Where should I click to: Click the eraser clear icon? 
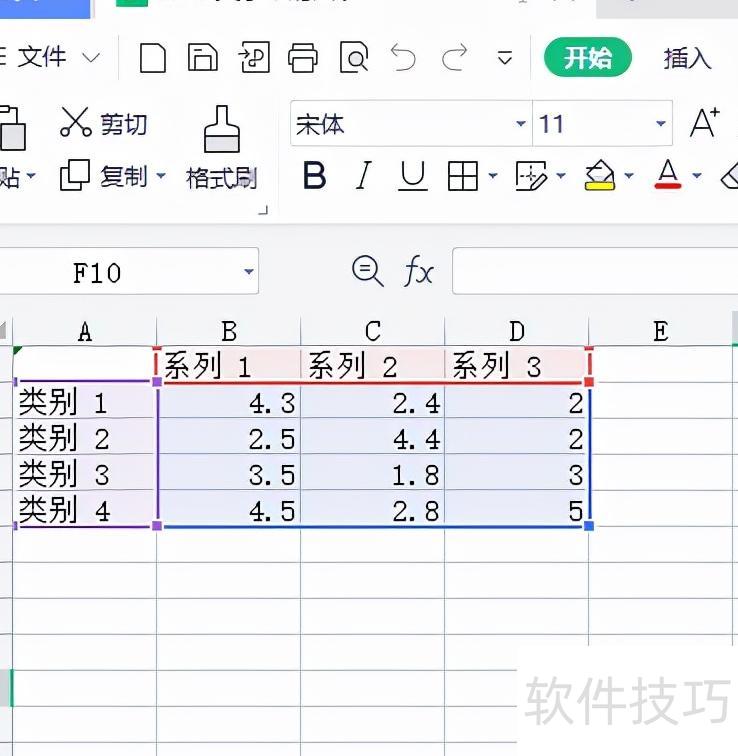pyautogui.click(x=729, y=176)
